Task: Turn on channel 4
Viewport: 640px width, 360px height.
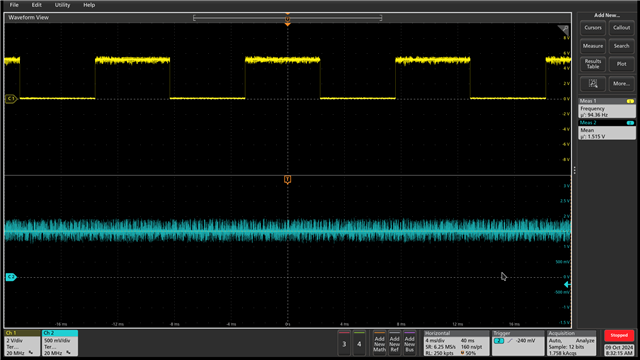Action: [359, 343]
